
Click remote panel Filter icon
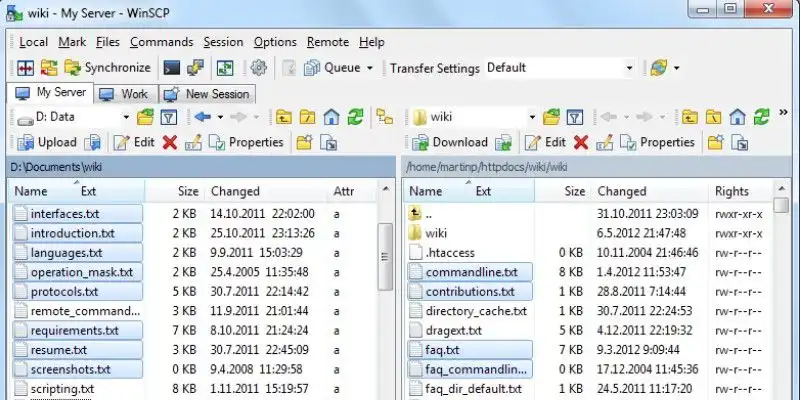pyautogui.click(x=575, y=117)
